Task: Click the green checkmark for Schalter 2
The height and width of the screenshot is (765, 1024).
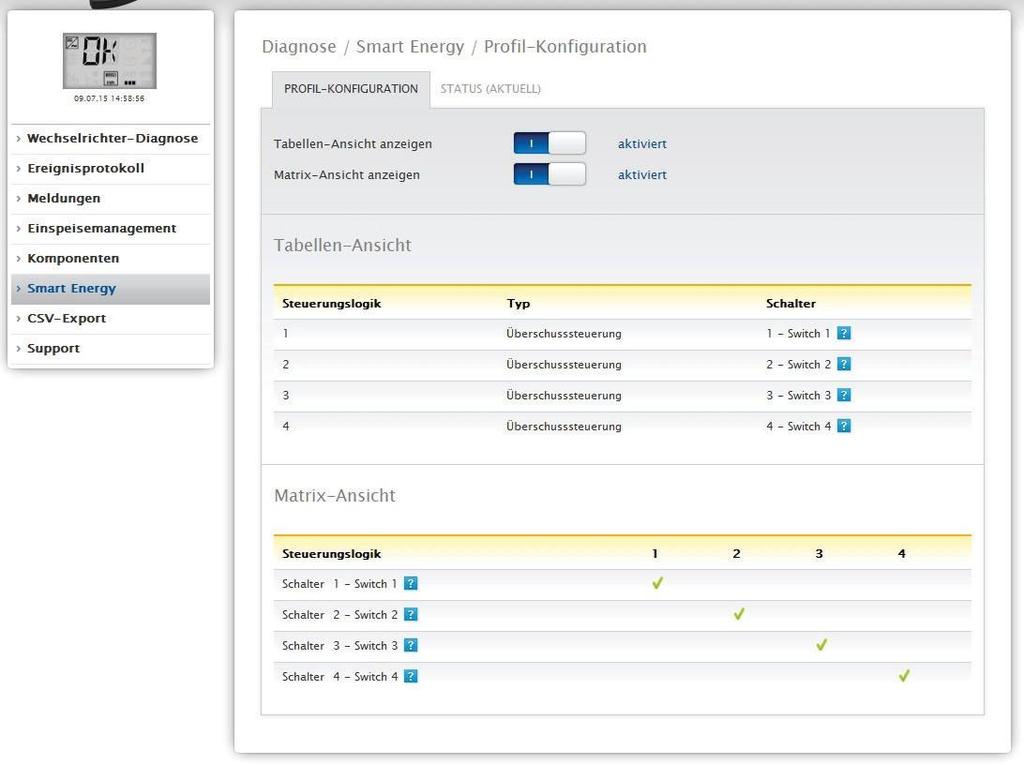Action: pos(739,614)
